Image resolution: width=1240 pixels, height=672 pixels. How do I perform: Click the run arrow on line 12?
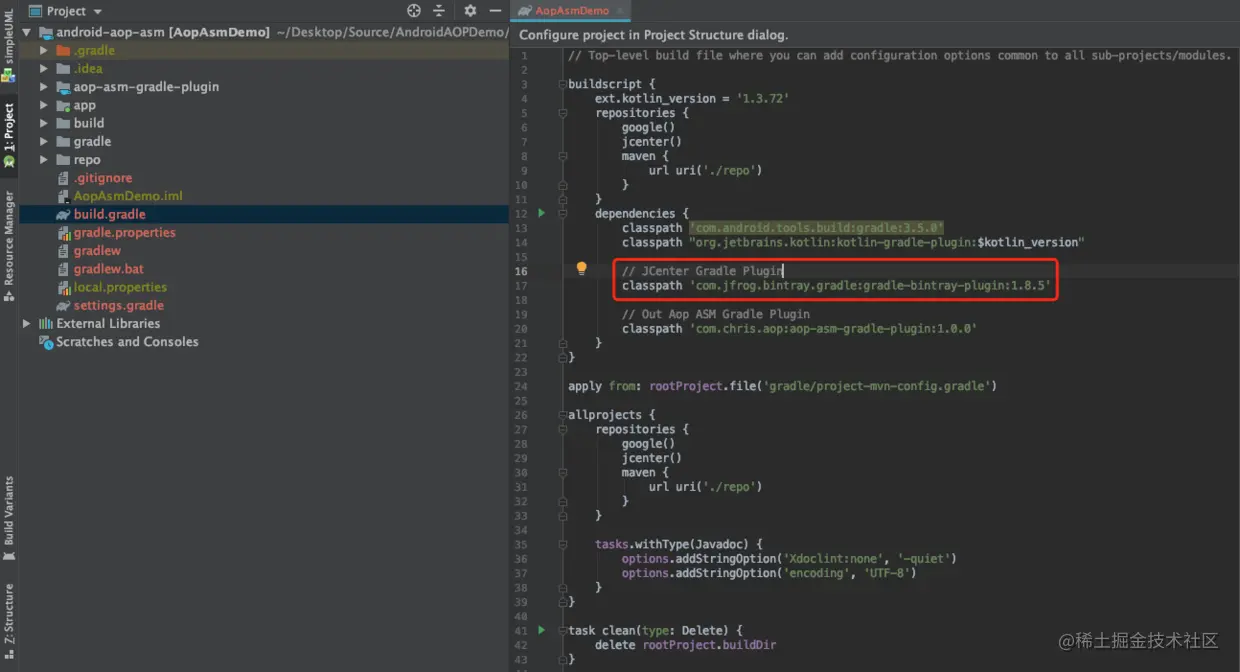[541, 213]
